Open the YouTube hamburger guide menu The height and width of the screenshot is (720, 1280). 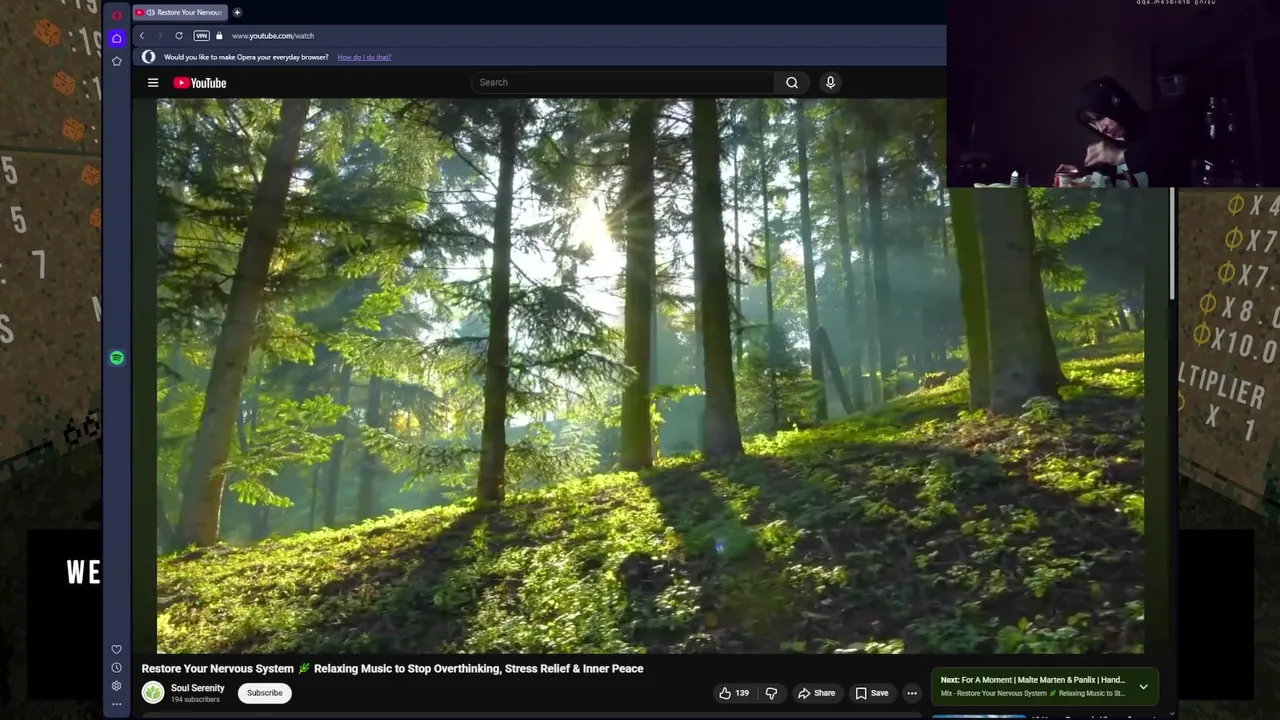(153, 83)
